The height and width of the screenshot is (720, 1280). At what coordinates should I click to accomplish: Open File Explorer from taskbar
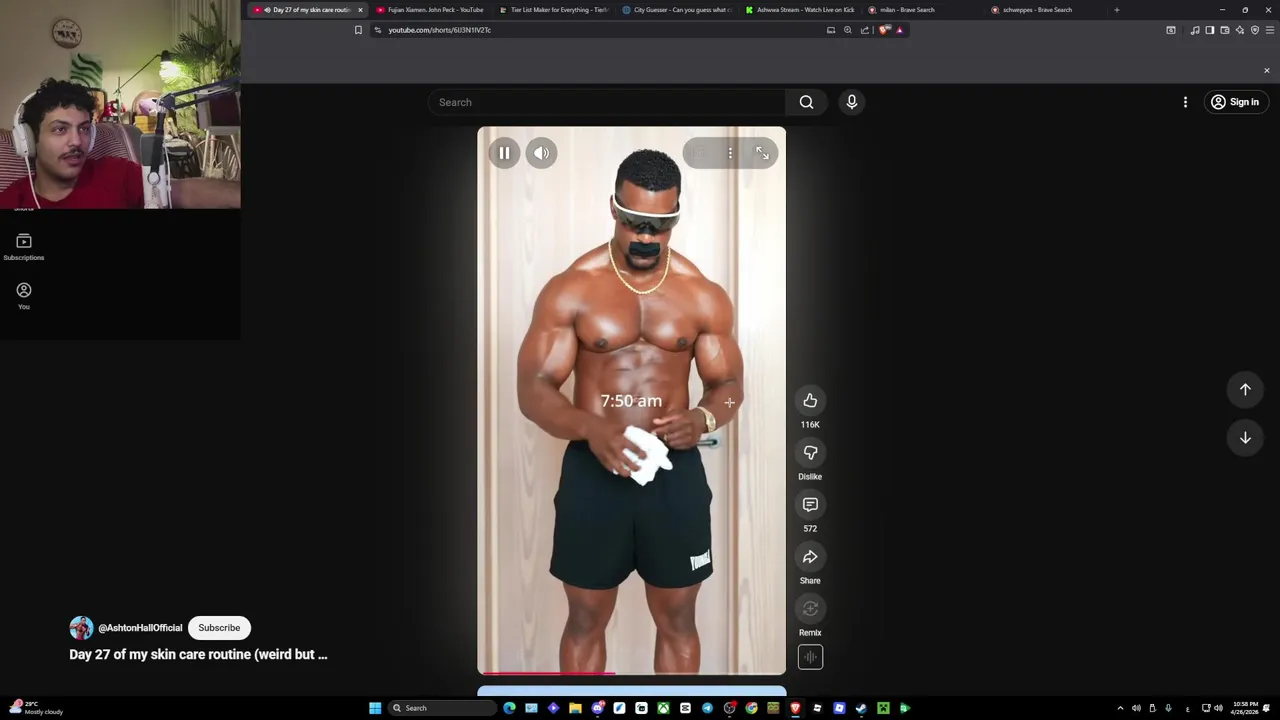[575, 708]
